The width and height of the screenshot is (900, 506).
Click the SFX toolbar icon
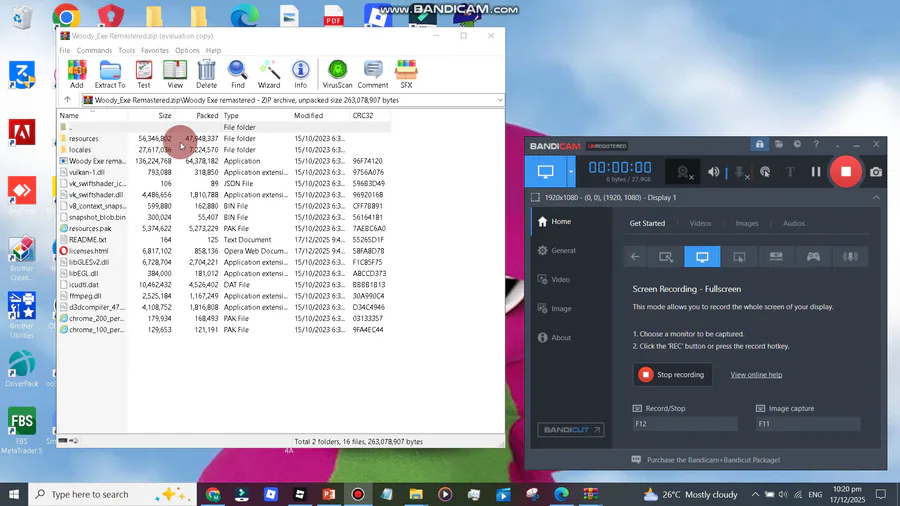click(x=406, y=74)
